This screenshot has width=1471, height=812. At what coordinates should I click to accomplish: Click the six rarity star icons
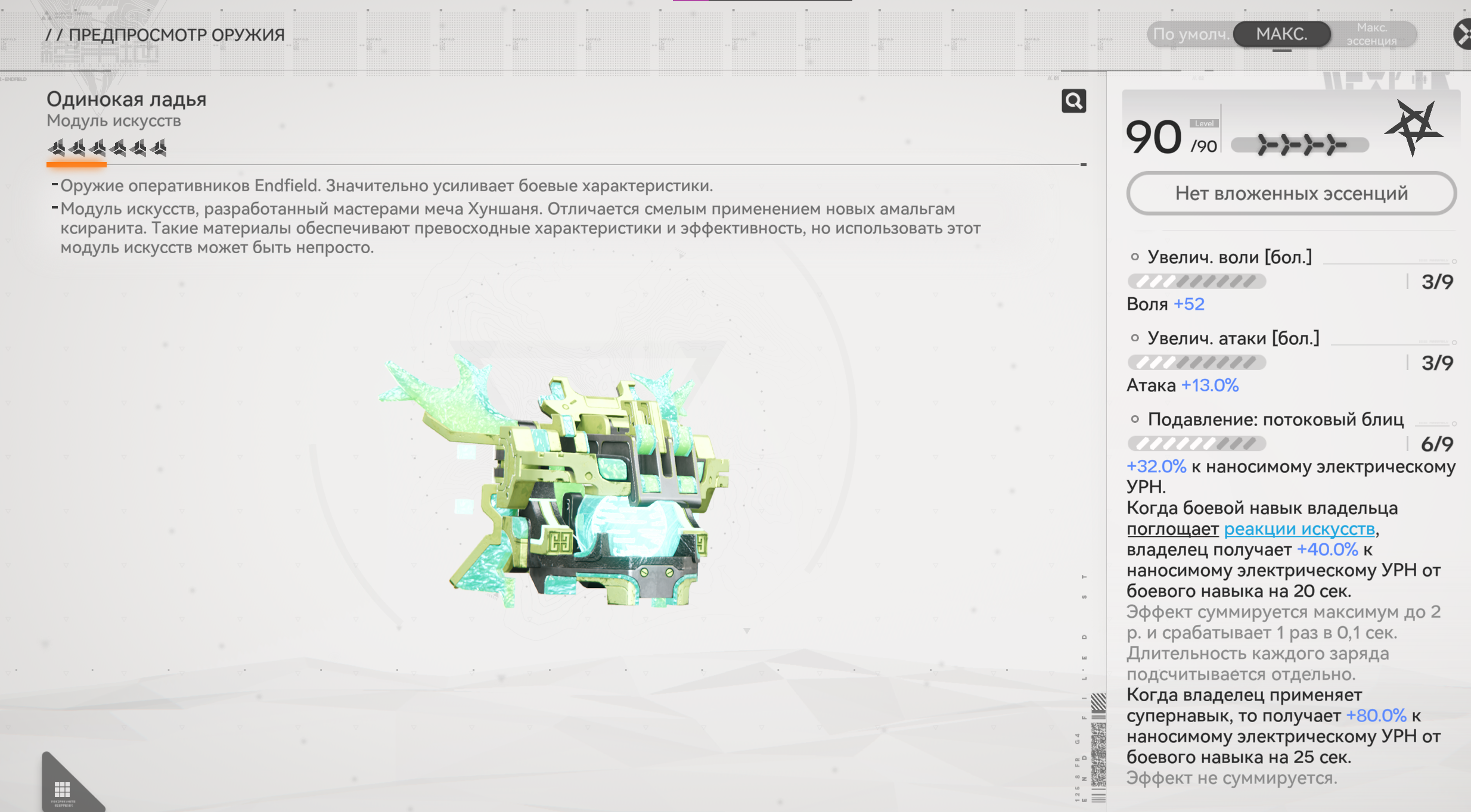click(x=107, y=147)
